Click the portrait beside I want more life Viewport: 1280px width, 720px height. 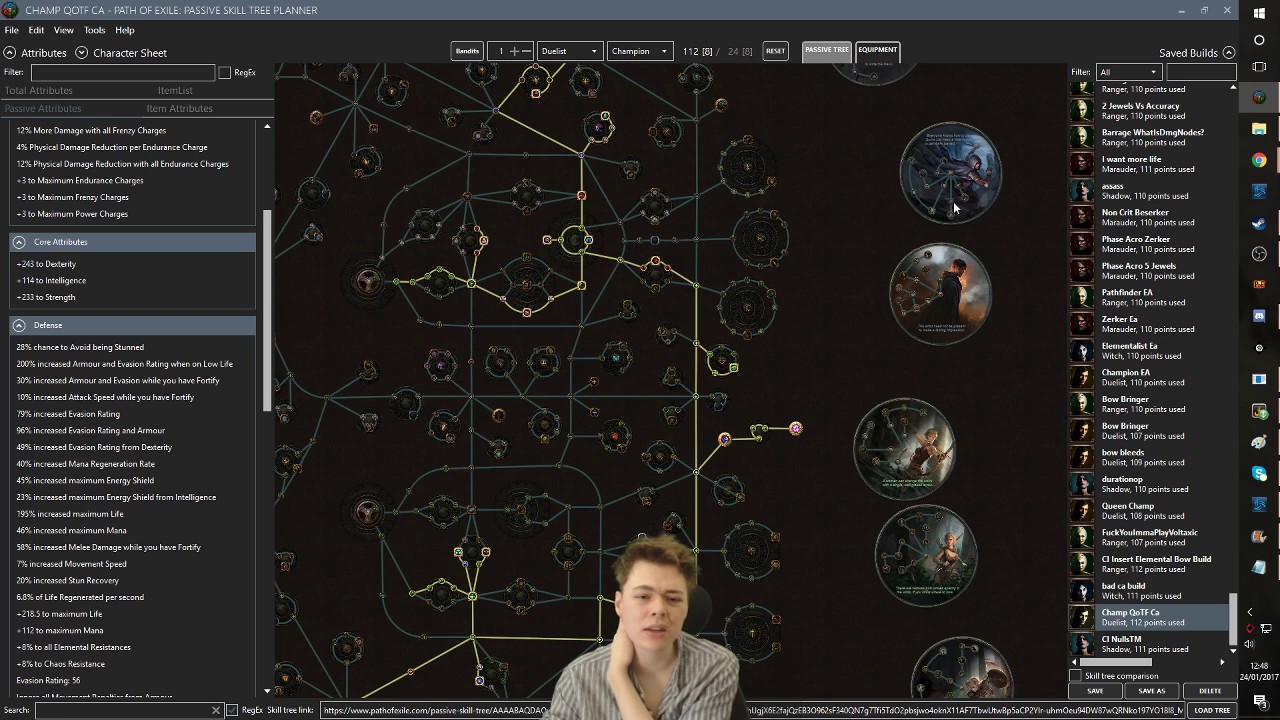tap(1082, 164)
